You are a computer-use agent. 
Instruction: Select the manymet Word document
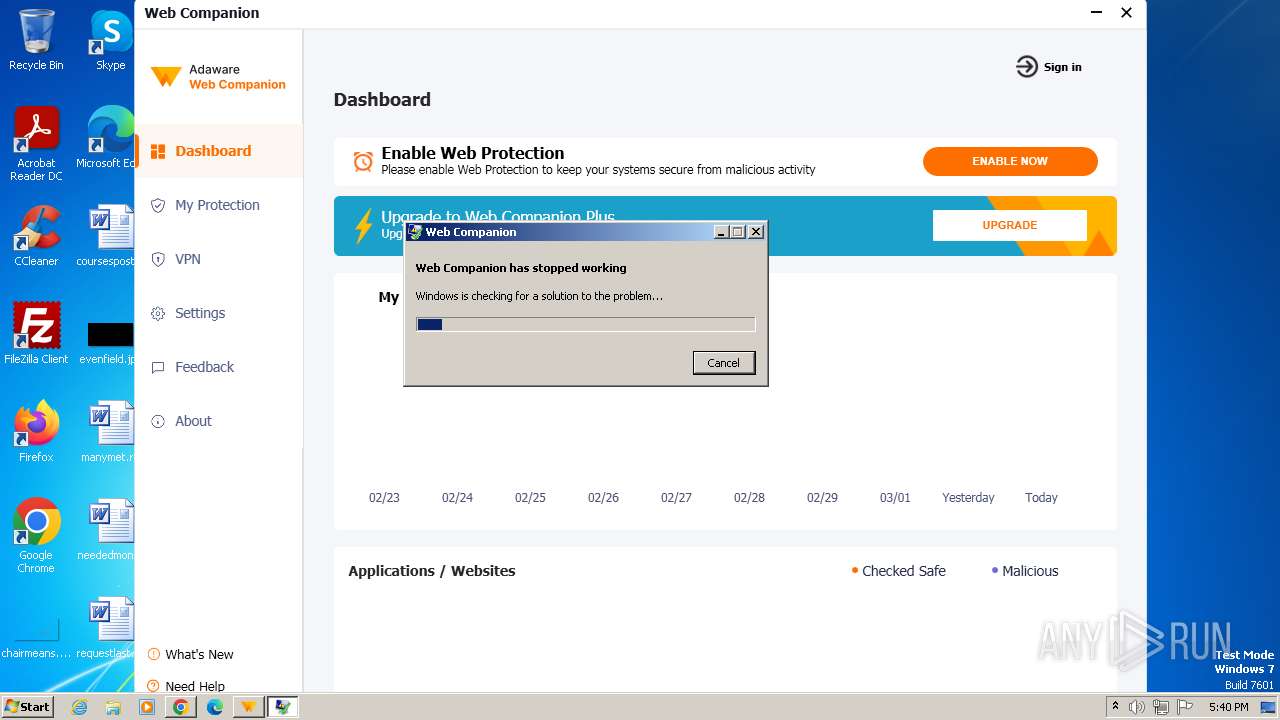click(106, 432)
